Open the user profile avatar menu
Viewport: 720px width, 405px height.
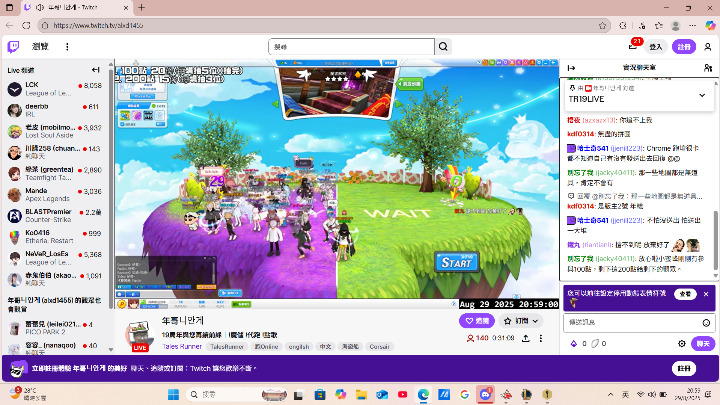[x=708, y=46]
